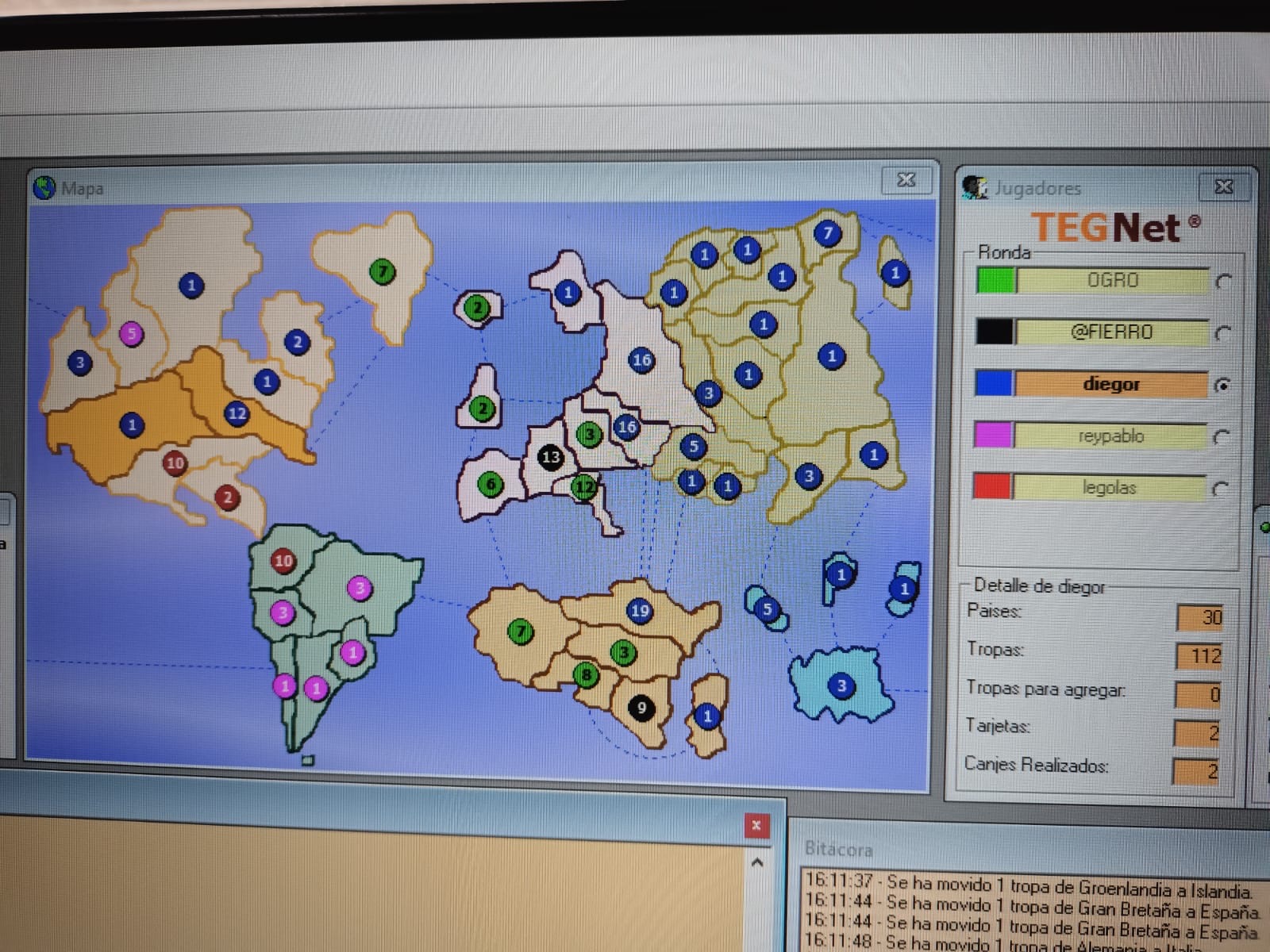Click the magenta reypablo color swatch
This screenshot has width=1270, height=952.
[x=993, y=436]
